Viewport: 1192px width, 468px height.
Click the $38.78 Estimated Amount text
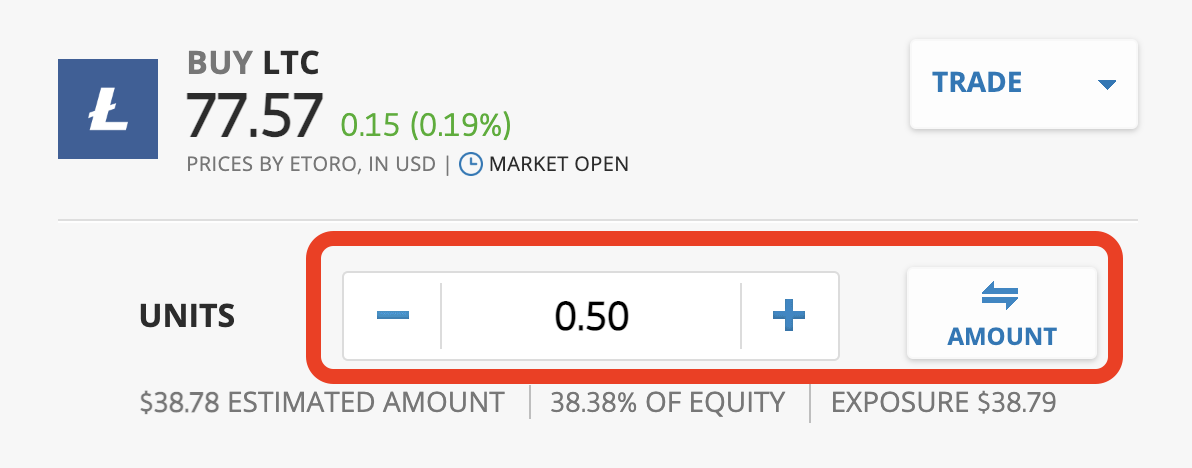(322, 402)
